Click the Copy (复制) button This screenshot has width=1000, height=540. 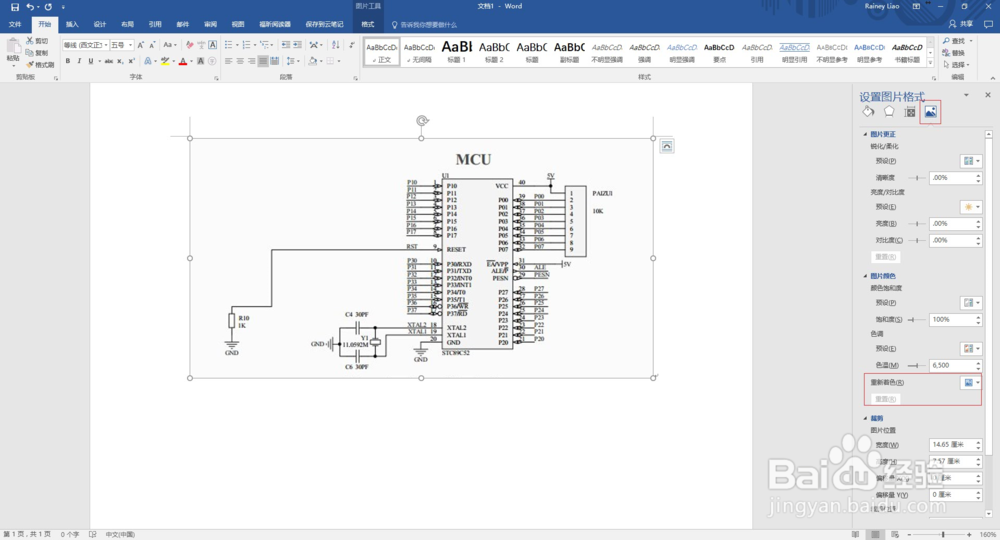[x=37, y=52]
